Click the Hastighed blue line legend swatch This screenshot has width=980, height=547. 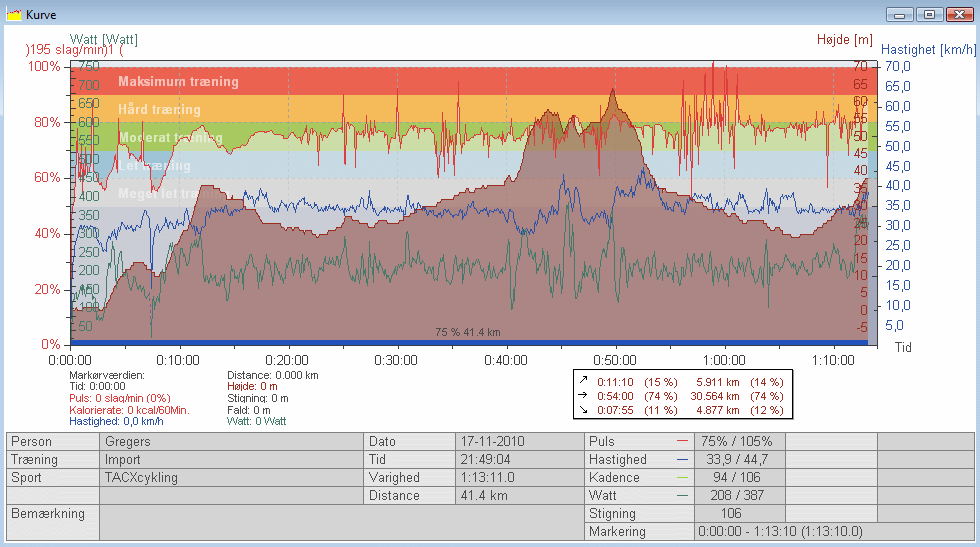682,459
